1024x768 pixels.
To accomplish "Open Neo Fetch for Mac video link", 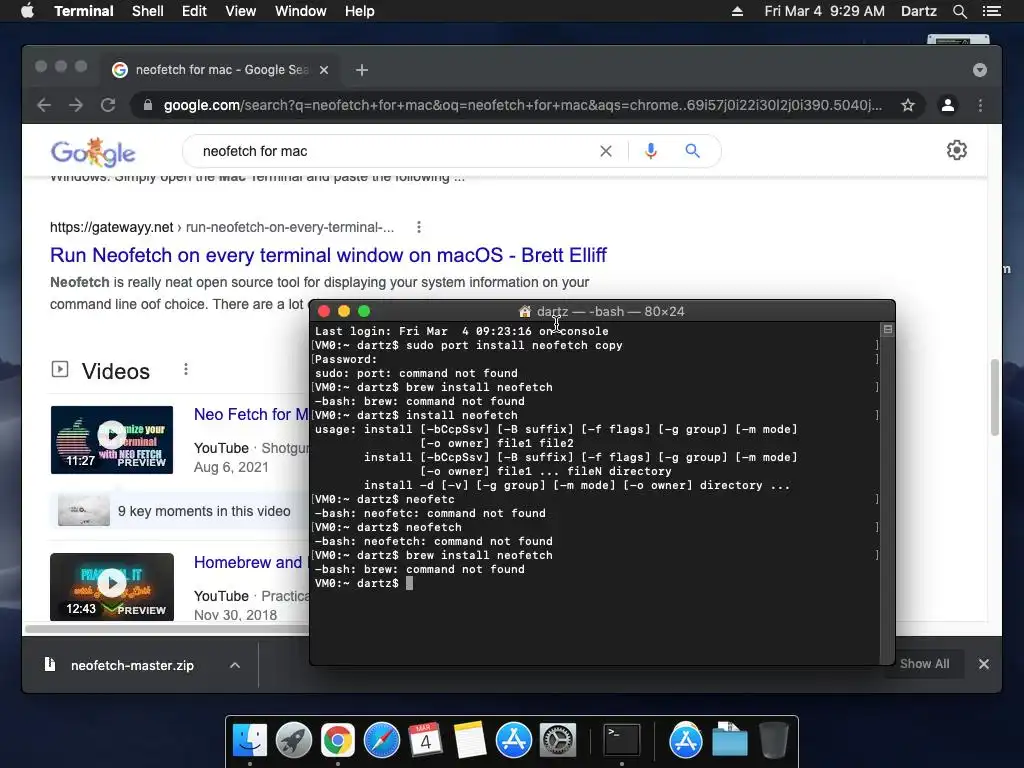I will (251, 415).
